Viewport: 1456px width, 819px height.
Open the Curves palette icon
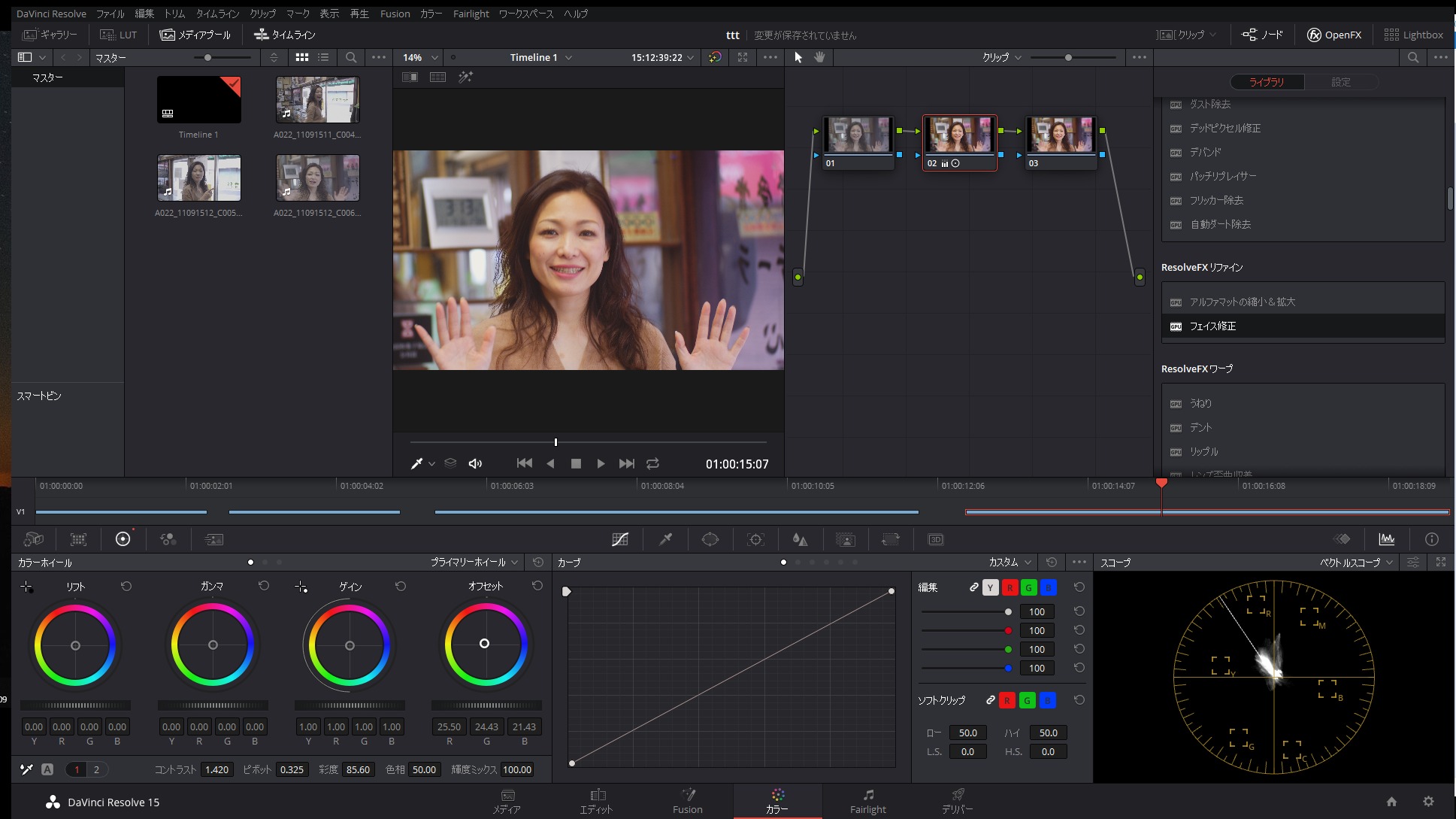click(620, 539)
